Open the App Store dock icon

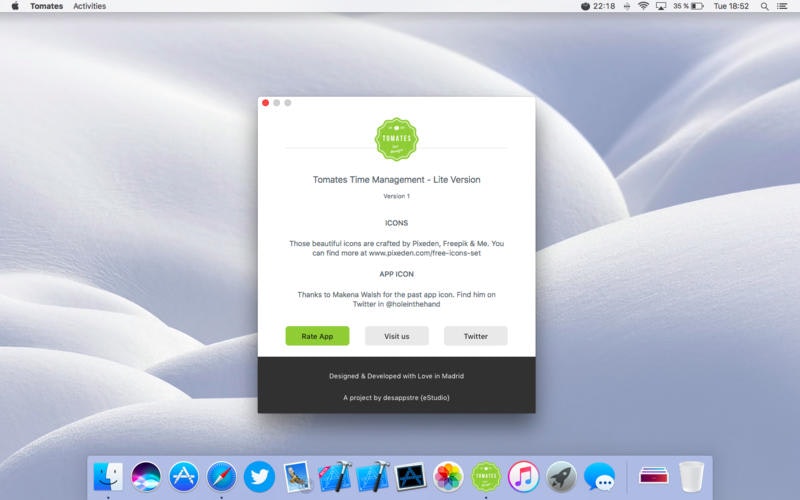click(x=184, y=476)
